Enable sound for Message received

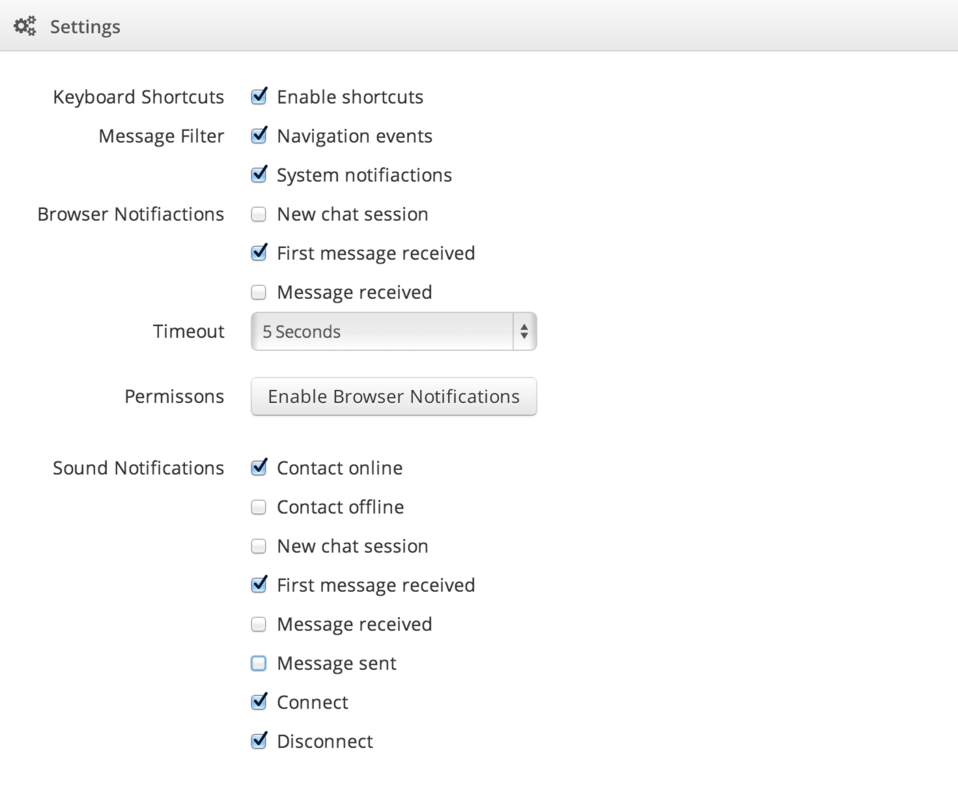tap(259, 624)
